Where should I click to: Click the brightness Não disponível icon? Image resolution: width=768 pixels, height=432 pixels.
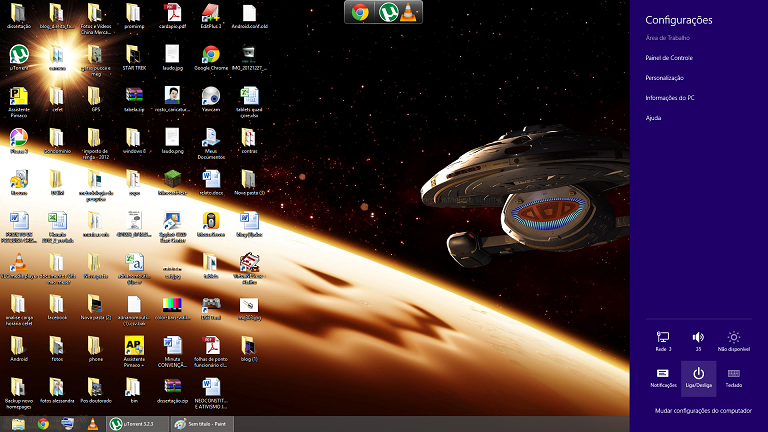pos(734,341)
